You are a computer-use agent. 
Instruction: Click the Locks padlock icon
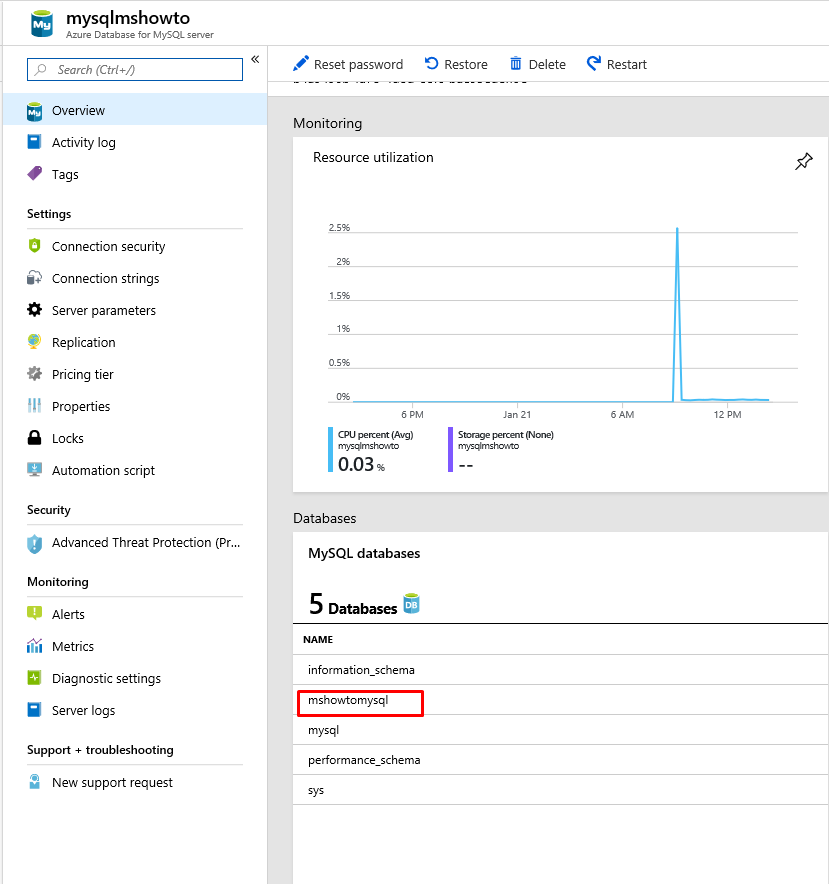34,437
